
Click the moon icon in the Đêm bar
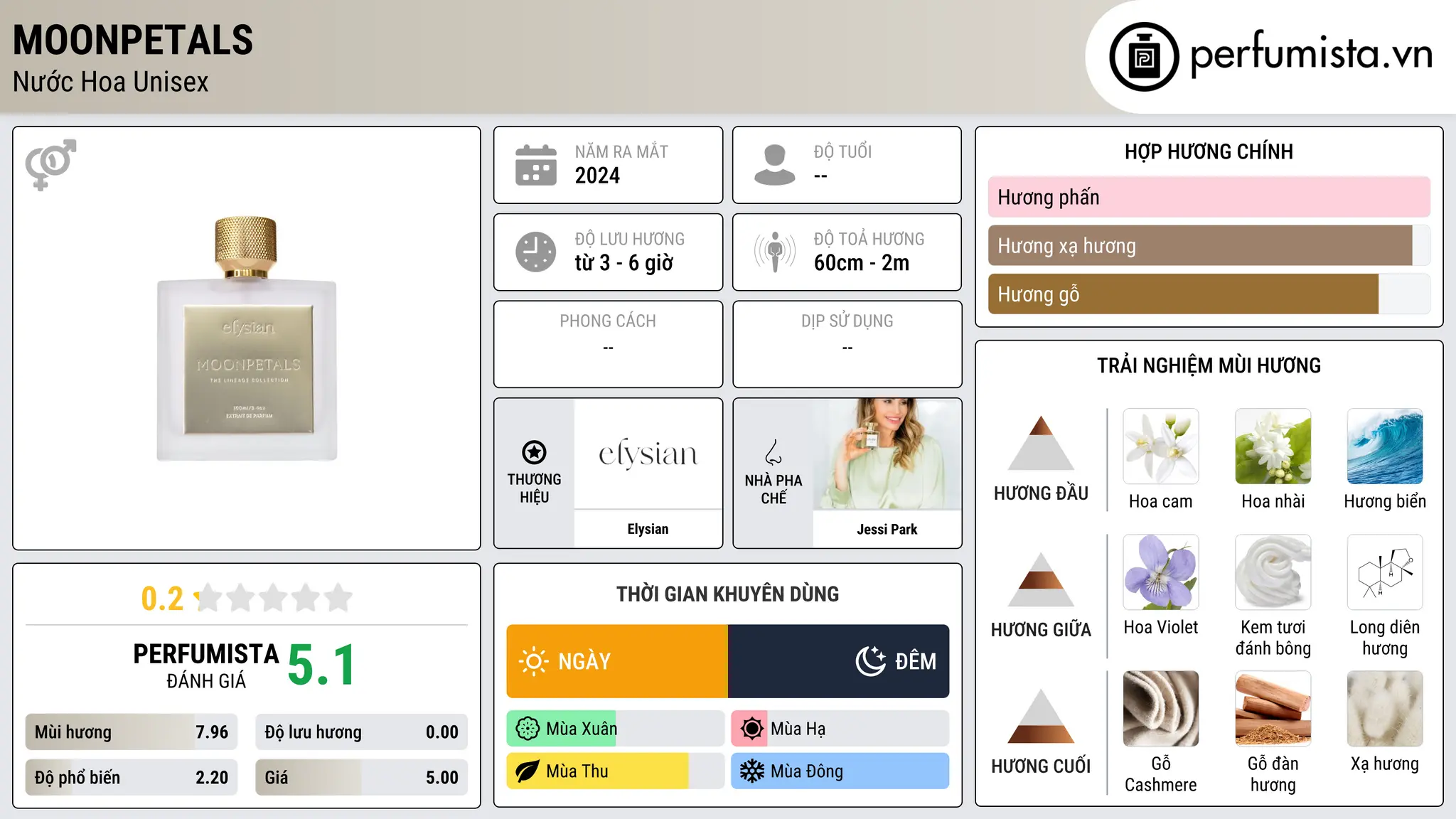(870, 661)
